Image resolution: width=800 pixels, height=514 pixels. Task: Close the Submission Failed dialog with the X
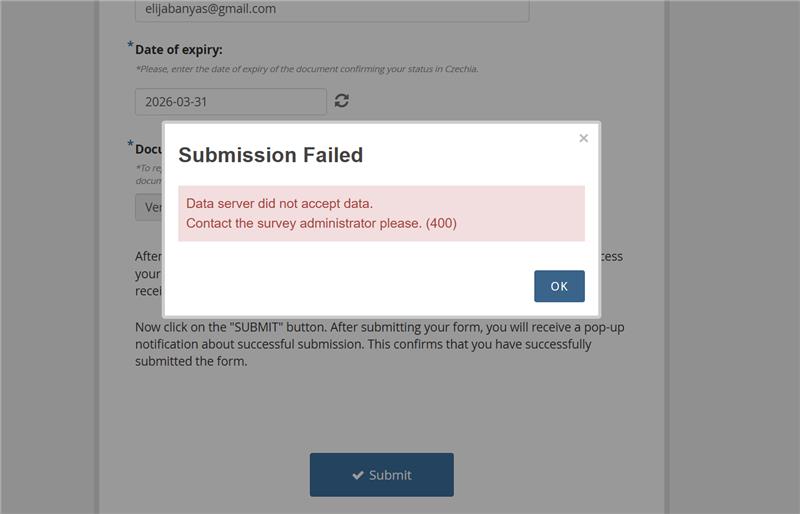coord(584,138)
